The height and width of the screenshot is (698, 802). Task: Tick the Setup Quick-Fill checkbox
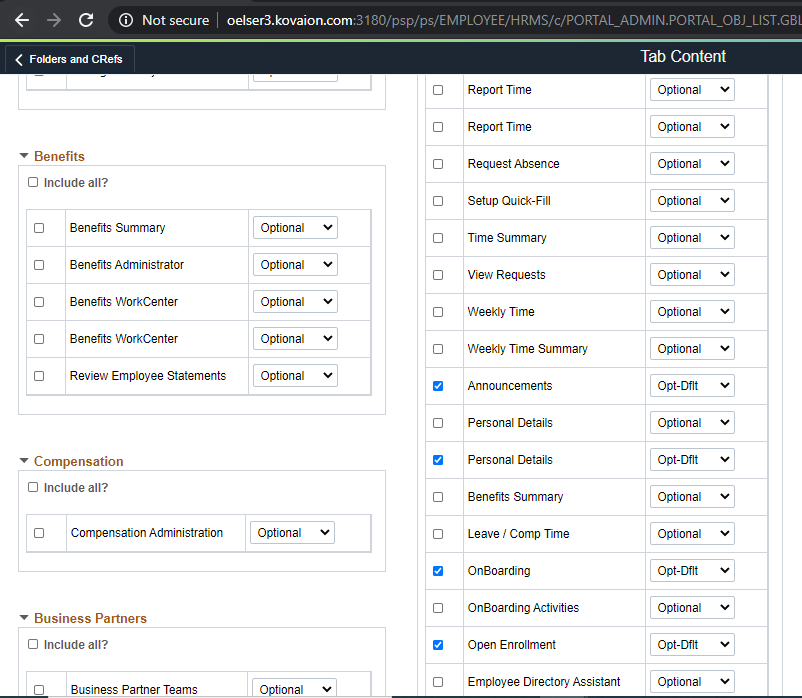(x=438, y=201)
